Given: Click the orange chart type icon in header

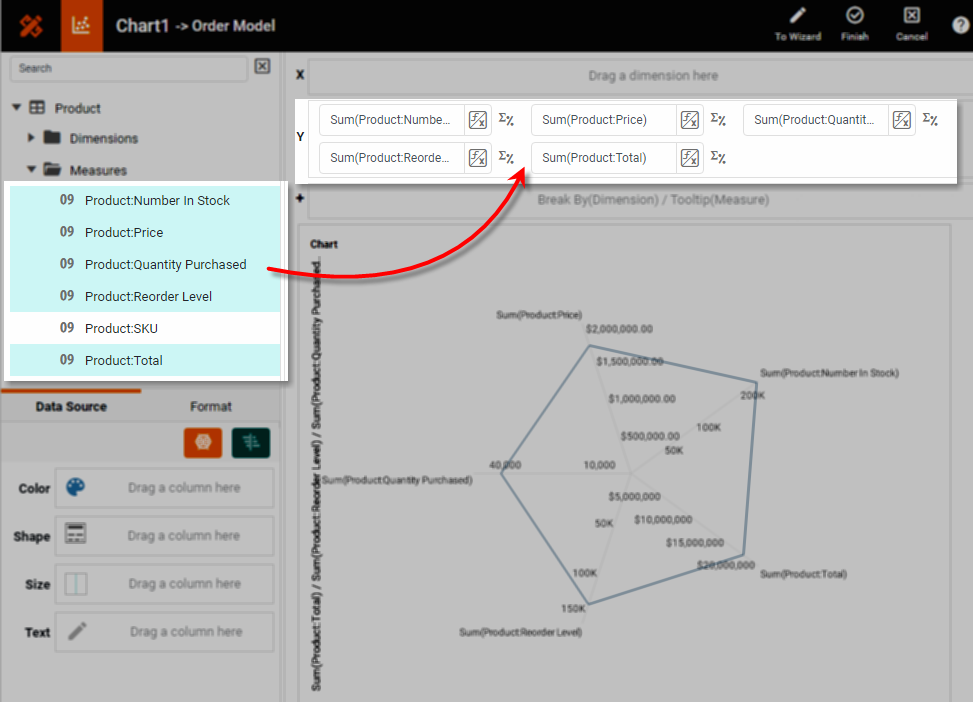Looking at the screenshot, I should point(81,26).
